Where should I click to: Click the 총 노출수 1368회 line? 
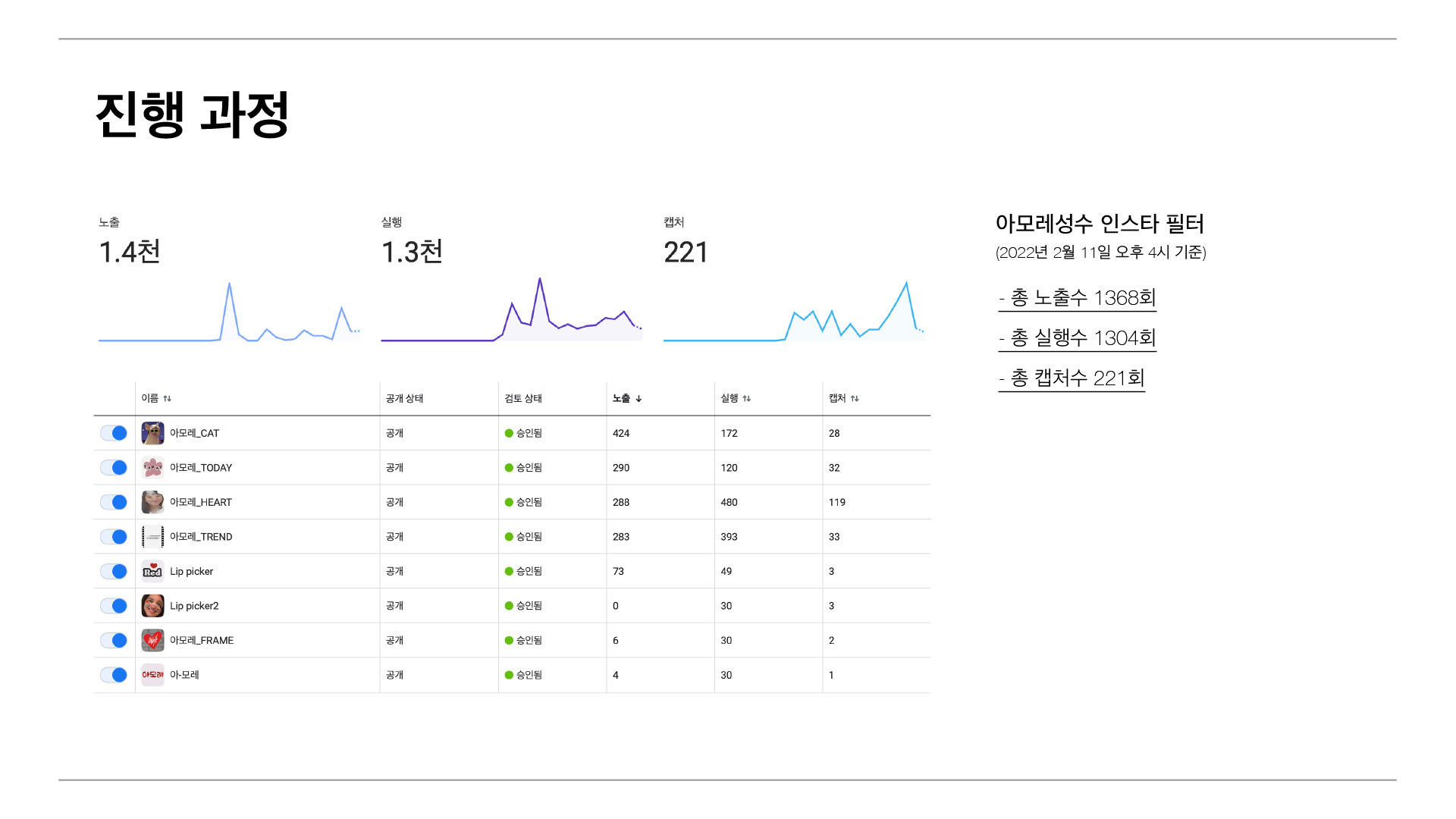tap(1078, 298)
